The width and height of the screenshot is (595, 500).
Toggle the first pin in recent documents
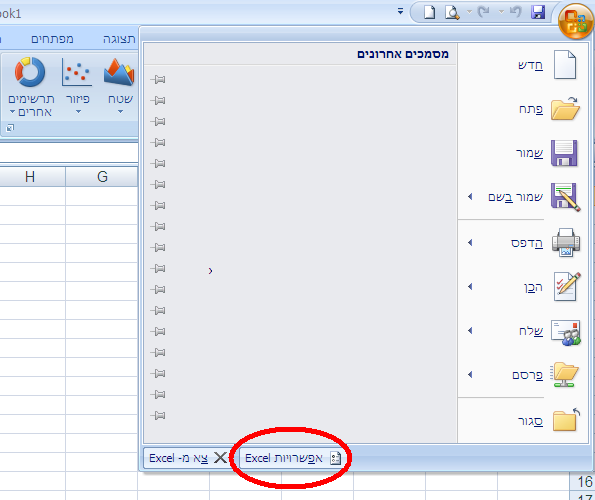[x=158, y=79]
